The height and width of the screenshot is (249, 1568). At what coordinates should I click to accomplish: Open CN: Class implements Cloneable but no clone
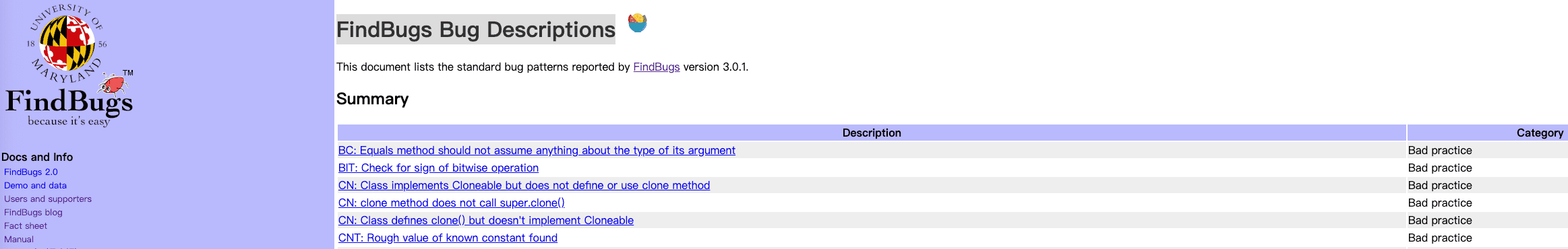tap(524, 186)
